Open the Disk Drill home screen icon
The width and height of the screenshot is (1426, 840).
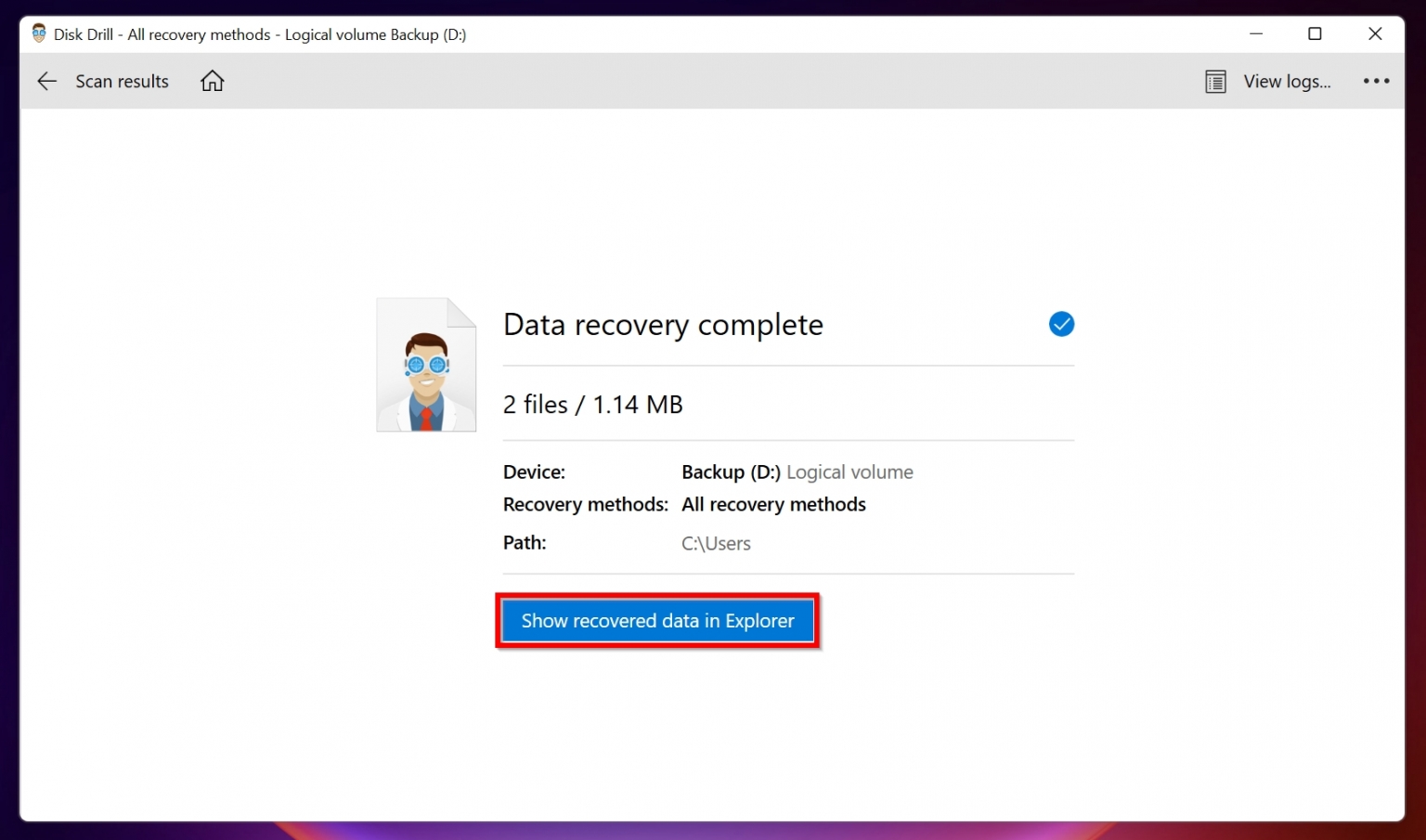[212, 81]
